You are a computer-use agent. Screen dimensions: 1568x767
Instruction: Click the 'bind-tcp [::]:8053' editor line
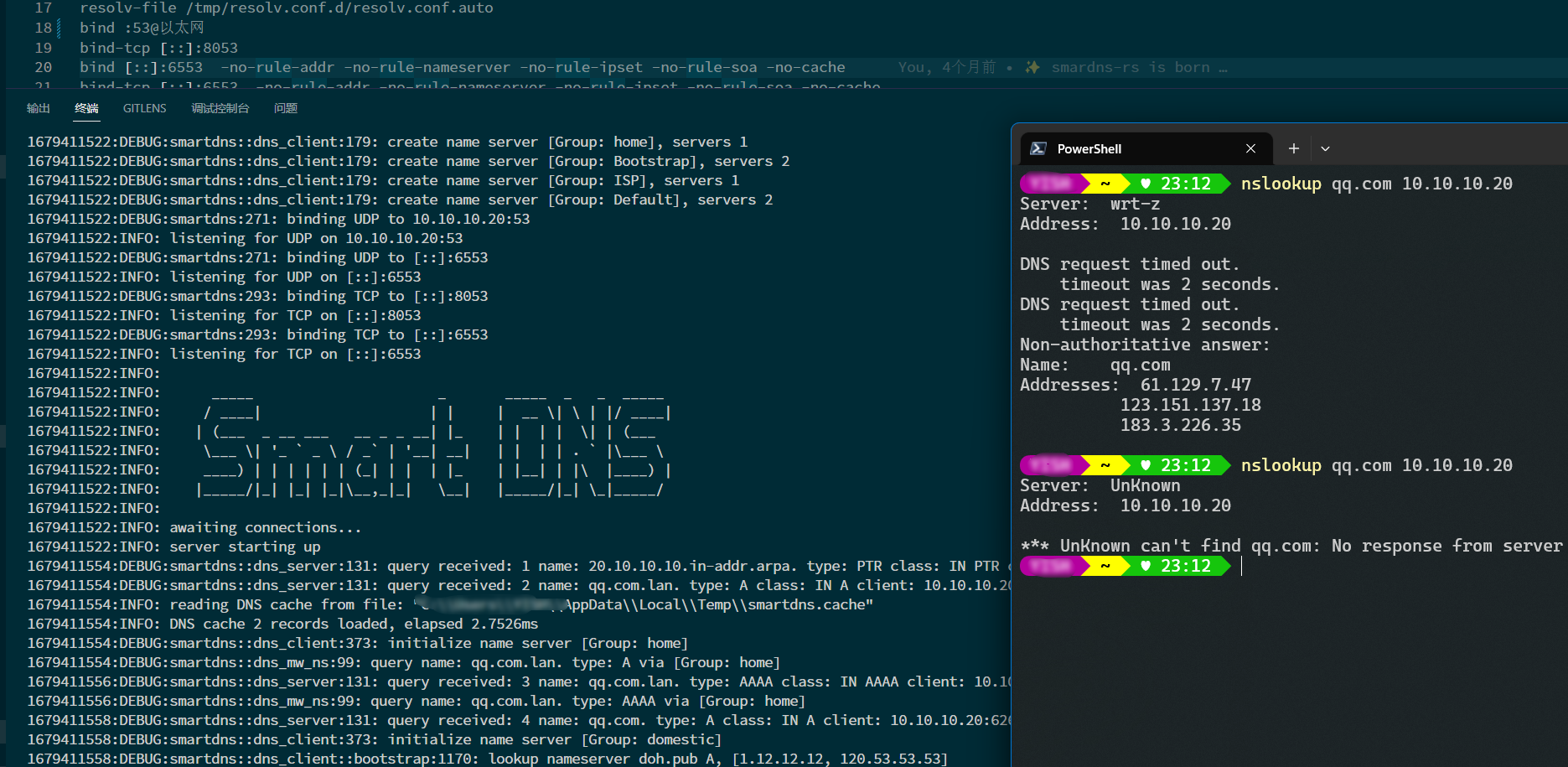(158, 48)
